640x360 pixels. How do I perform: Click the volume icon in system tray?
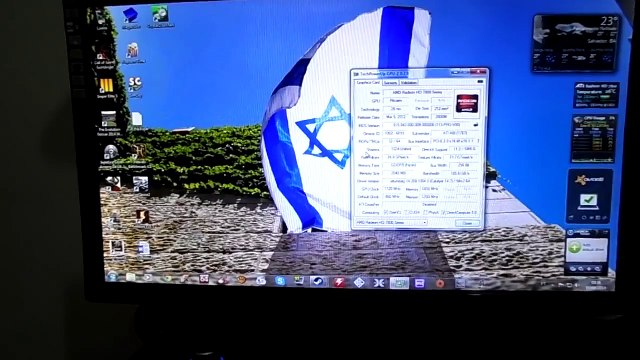pyautogui.click(x=576, y=285)
